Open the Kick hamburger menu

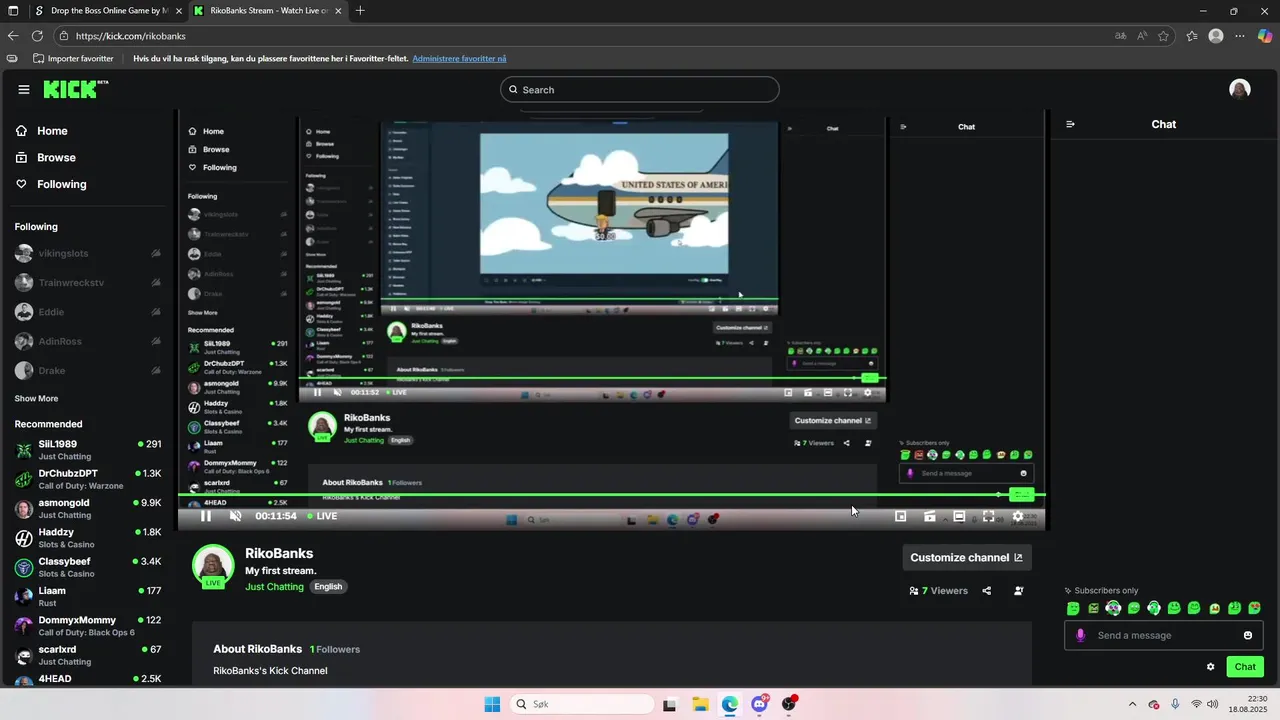point(24,90)
